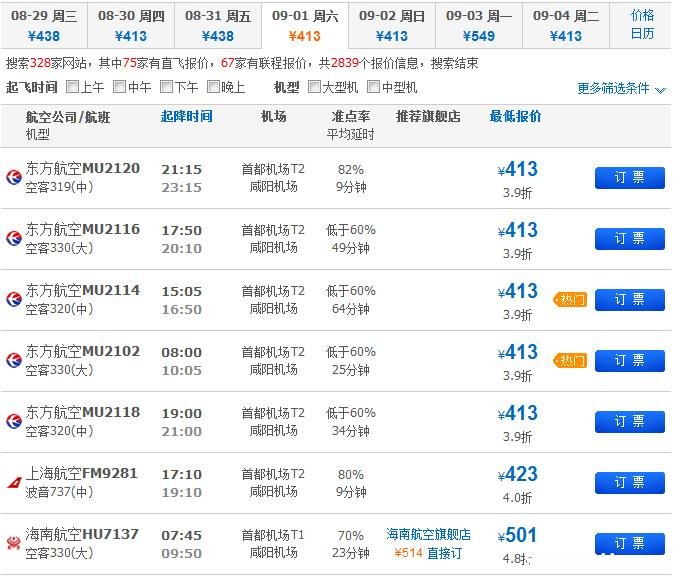
Task: Click Hainan Airlines logo beside HU7137
Action: tap(14, 543)
